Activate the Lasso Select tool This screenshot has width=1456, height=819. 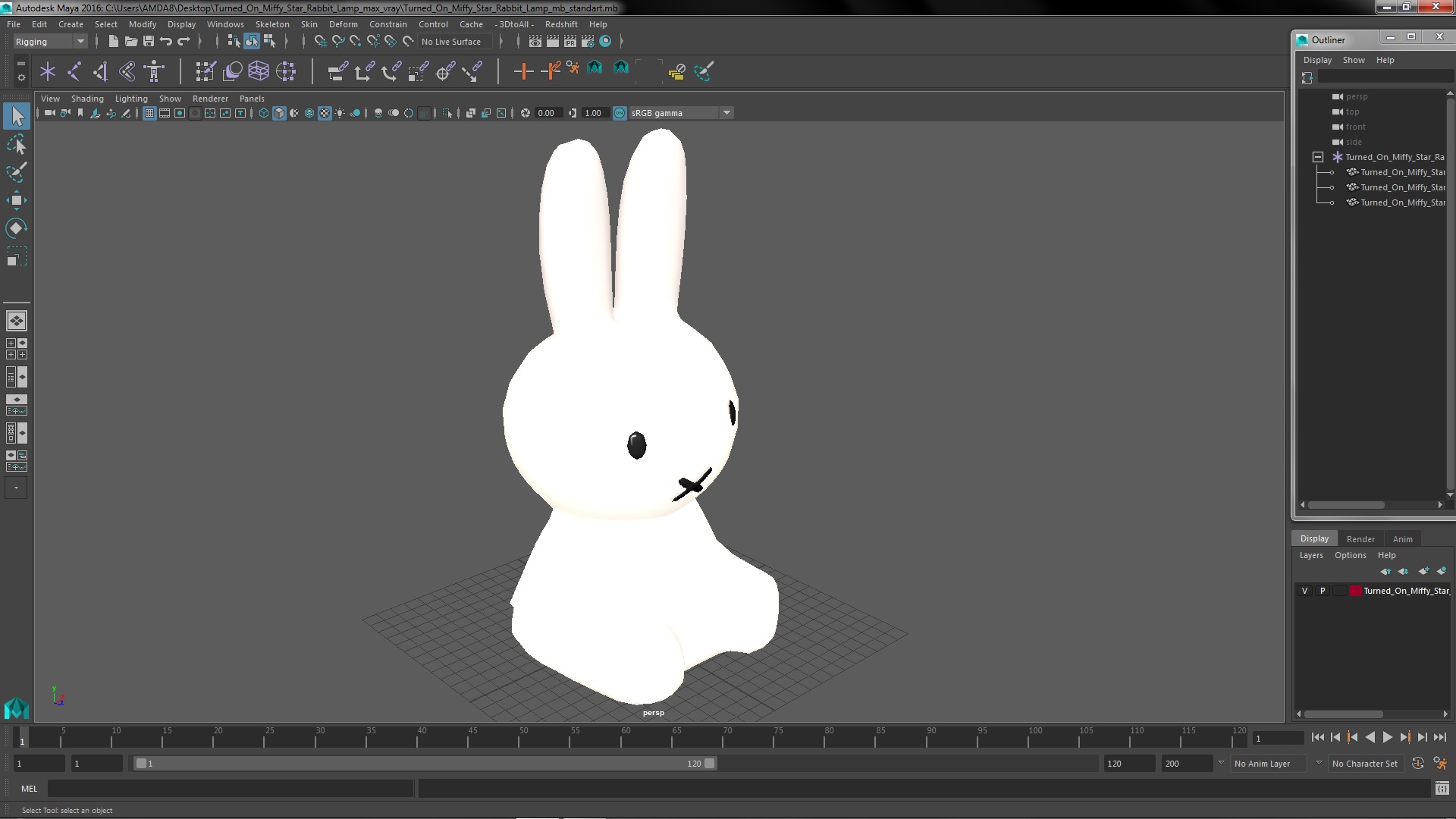[17, 144]
